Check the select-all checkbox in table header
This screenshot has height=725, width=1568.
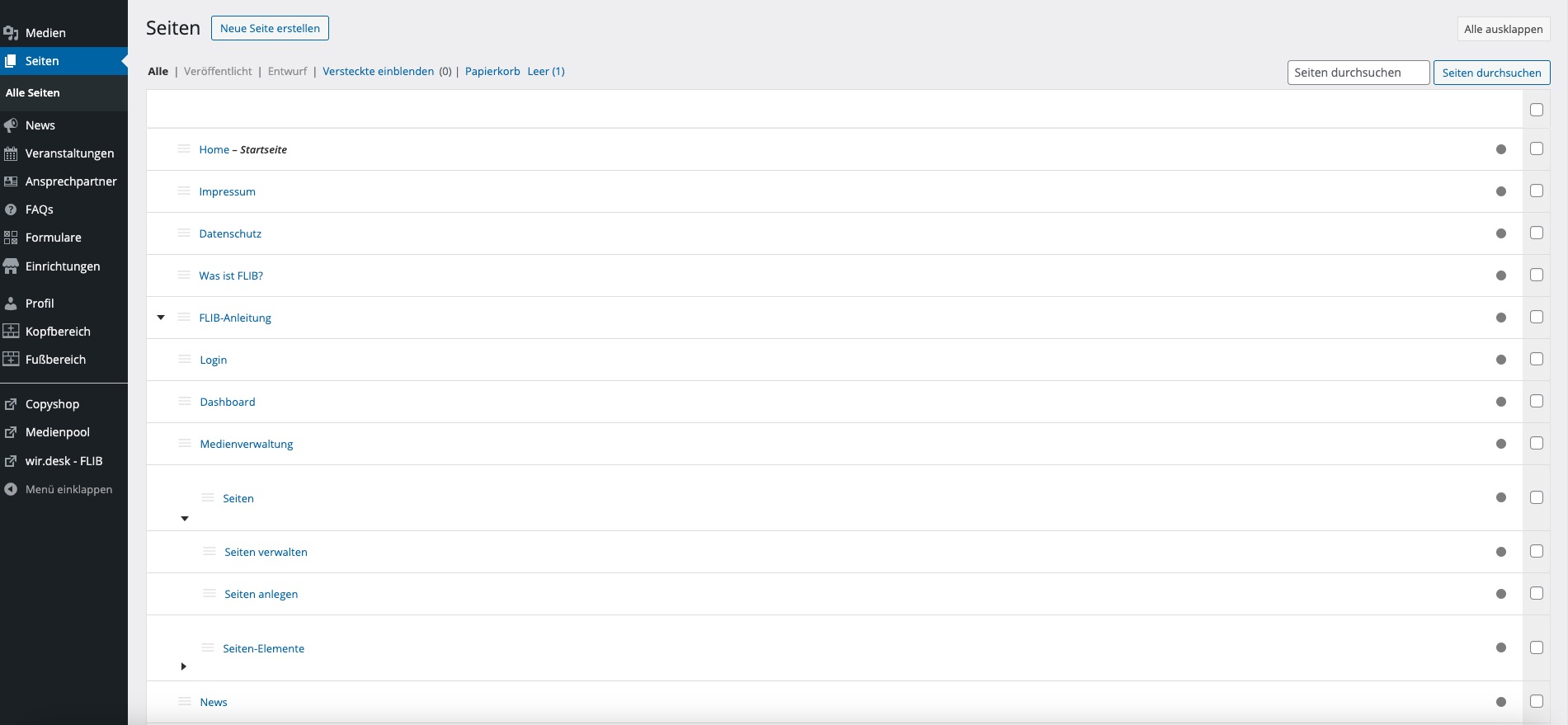pos(1536,110)
